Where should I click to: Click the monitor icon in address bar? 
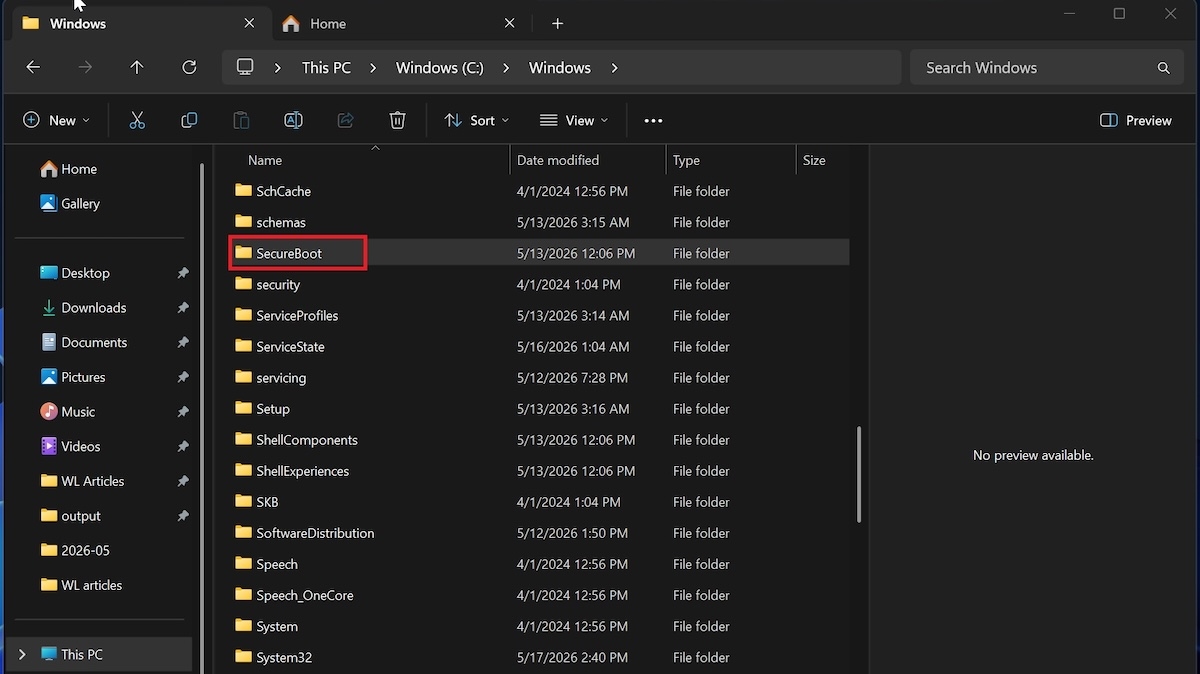[245, 67]
